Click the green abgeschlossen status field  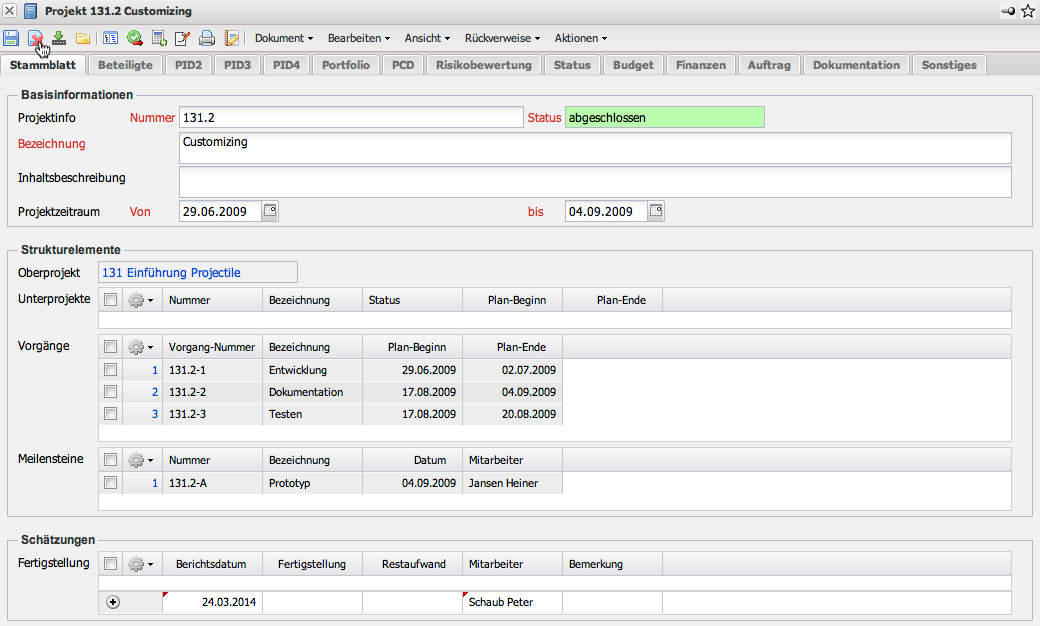[664, 118]
